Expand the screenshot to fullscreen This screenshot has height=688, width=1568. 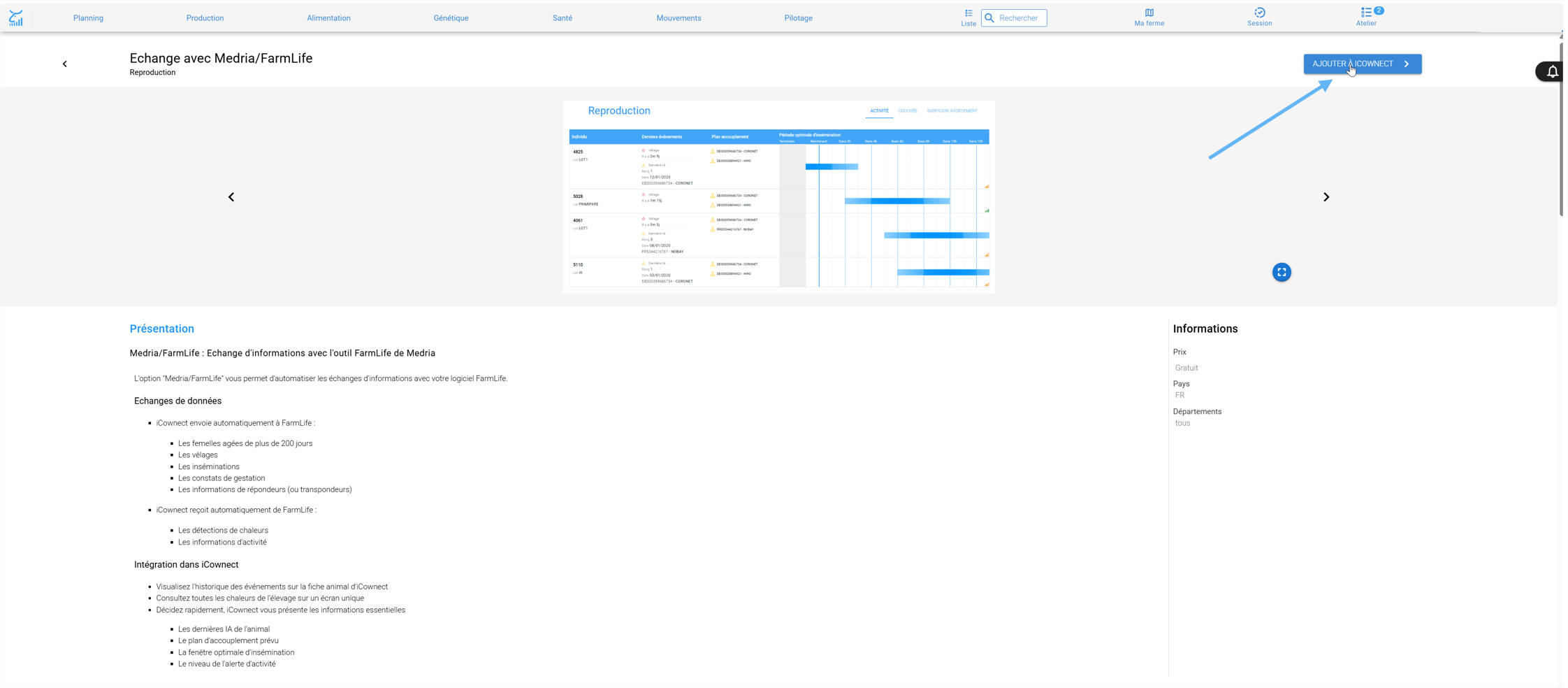(1282, 272)
